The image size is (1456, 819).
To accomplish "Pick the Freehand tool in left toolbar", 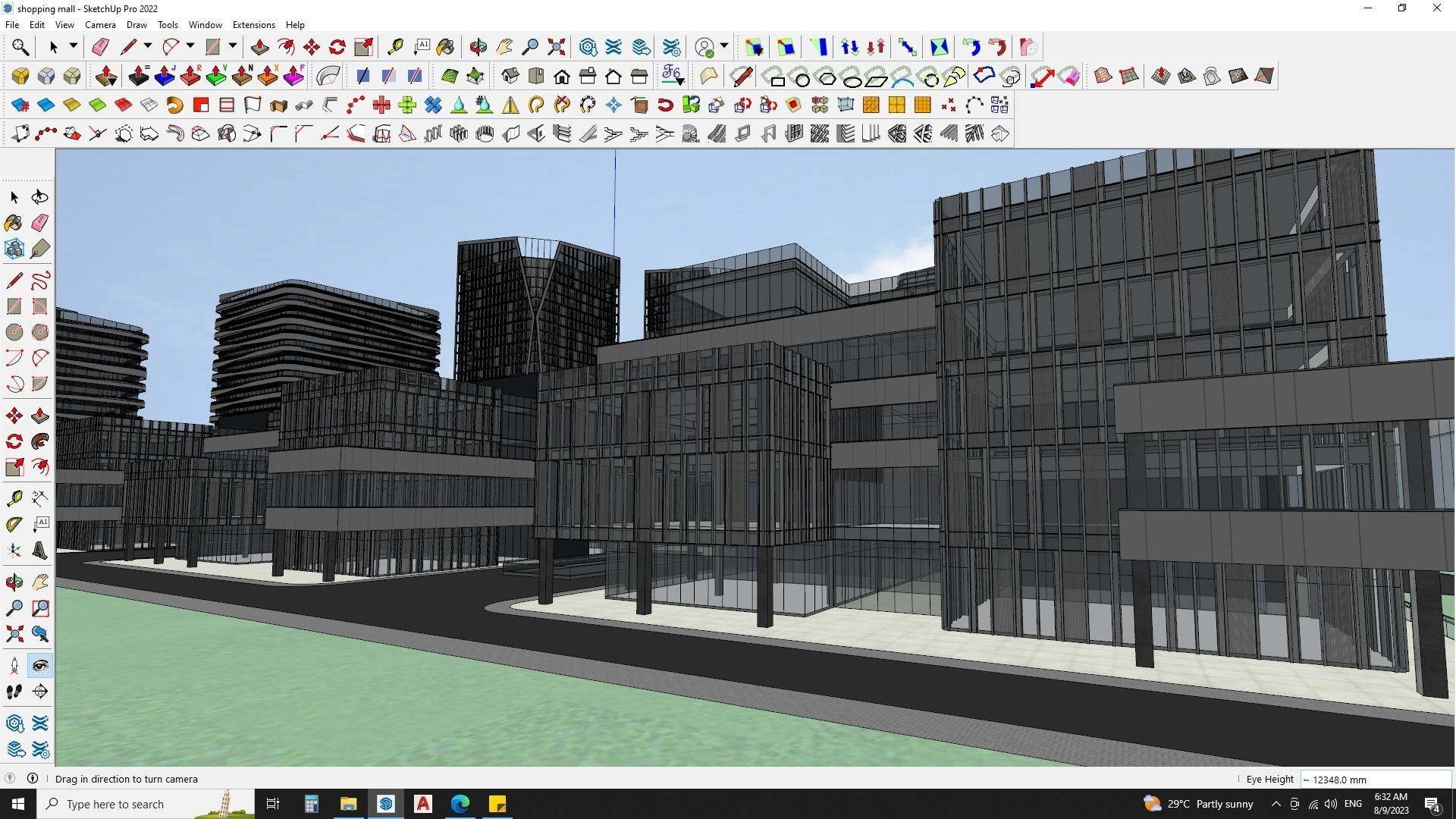I will pos(40,281).
